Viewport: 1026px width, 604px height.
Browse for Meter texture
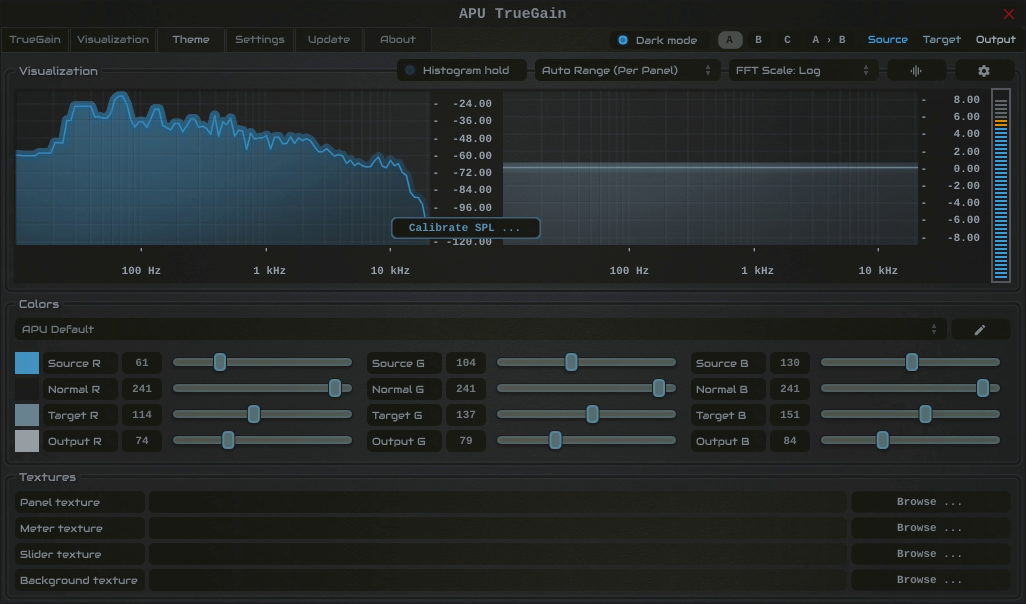point(930,528)
